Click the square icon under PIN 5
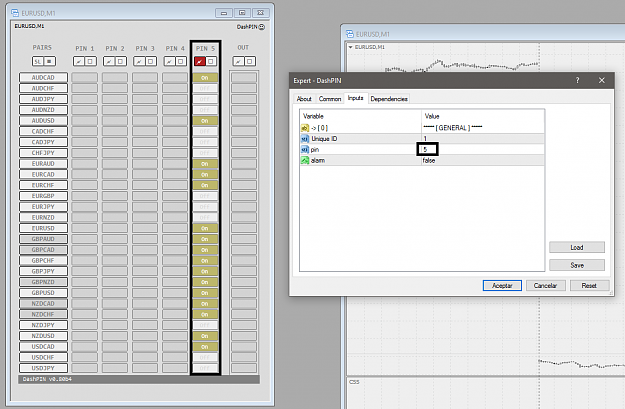The width and height of the screenshot is (625, 409). 211,61
